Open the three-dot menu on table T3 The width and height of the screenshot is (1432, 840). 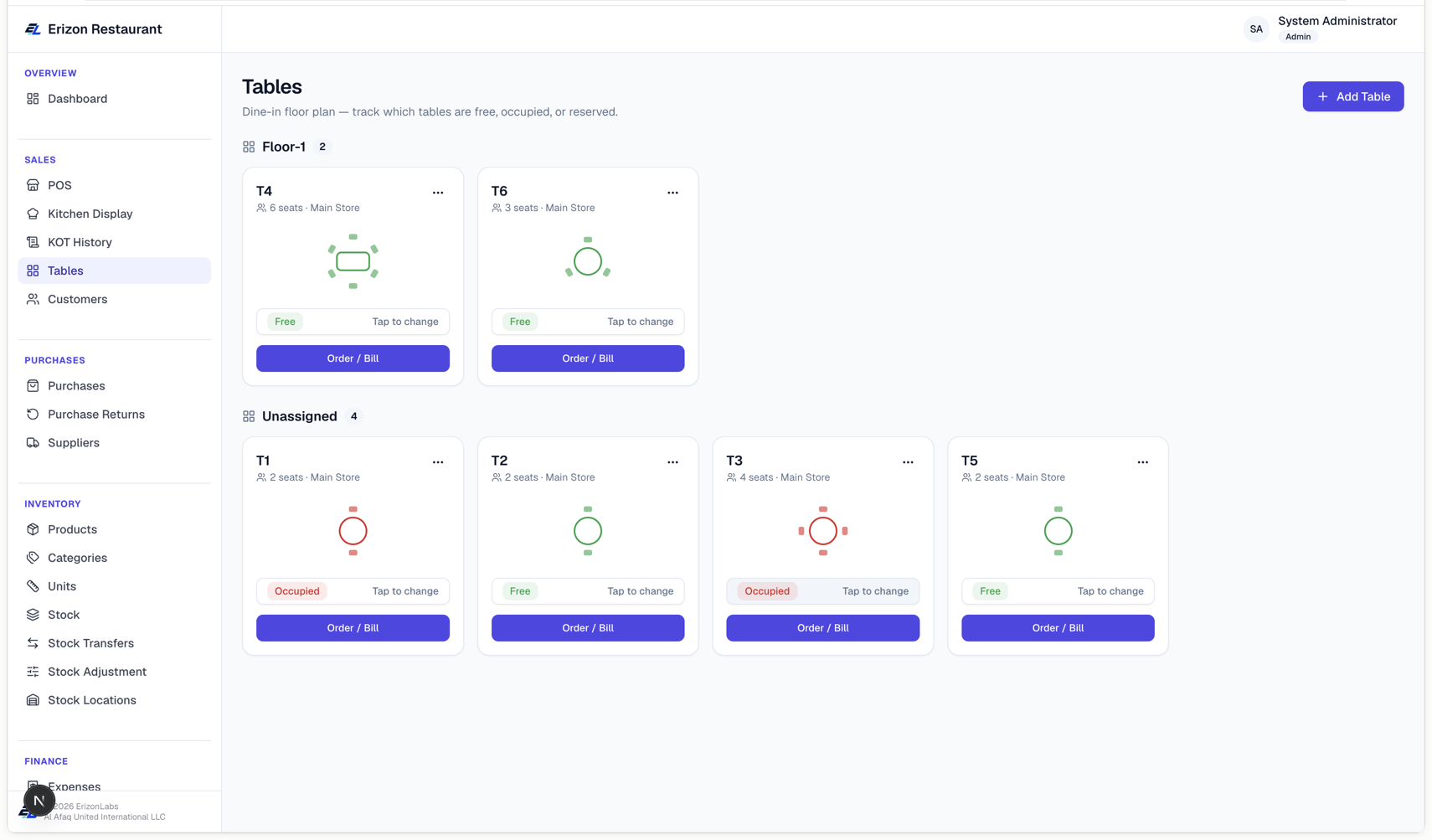click(908, 462)
